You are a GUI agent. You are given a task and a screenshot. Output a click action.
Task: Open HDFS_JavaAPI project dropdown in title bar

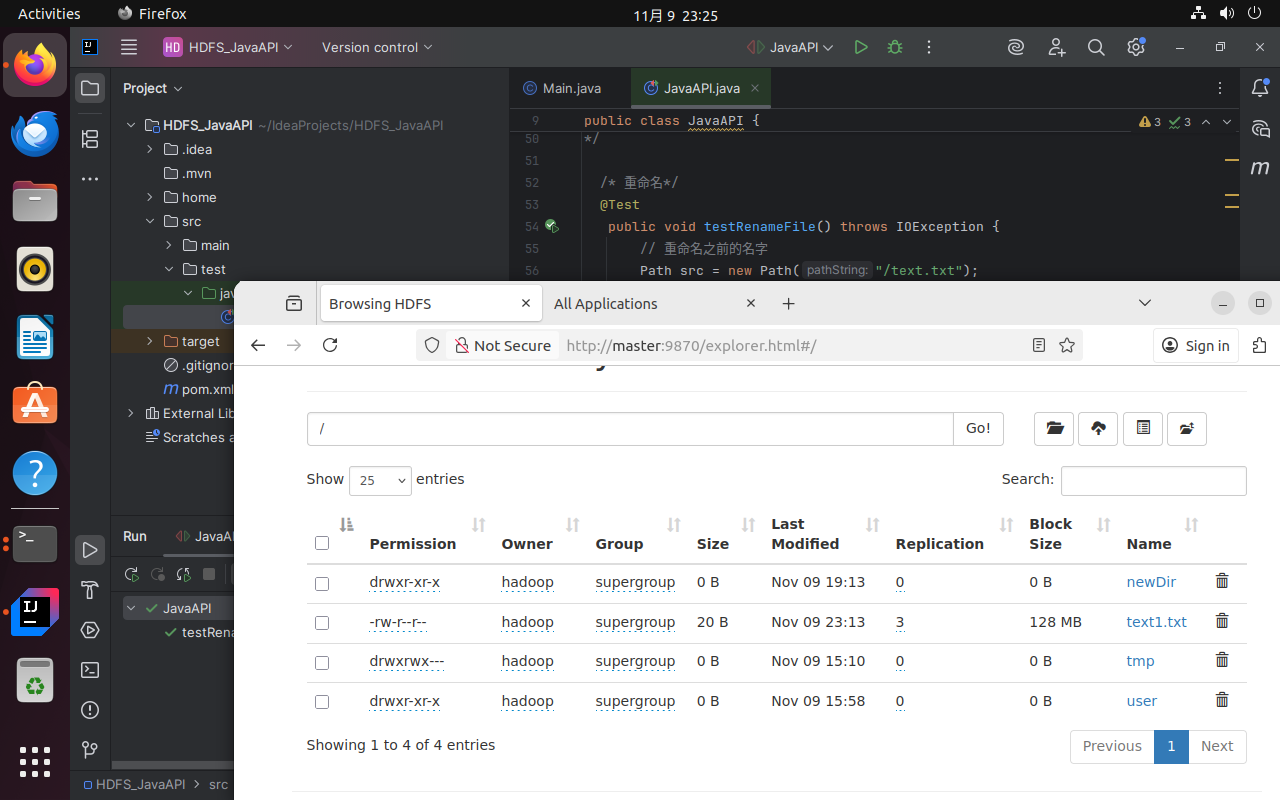click(x=228, y=47)
